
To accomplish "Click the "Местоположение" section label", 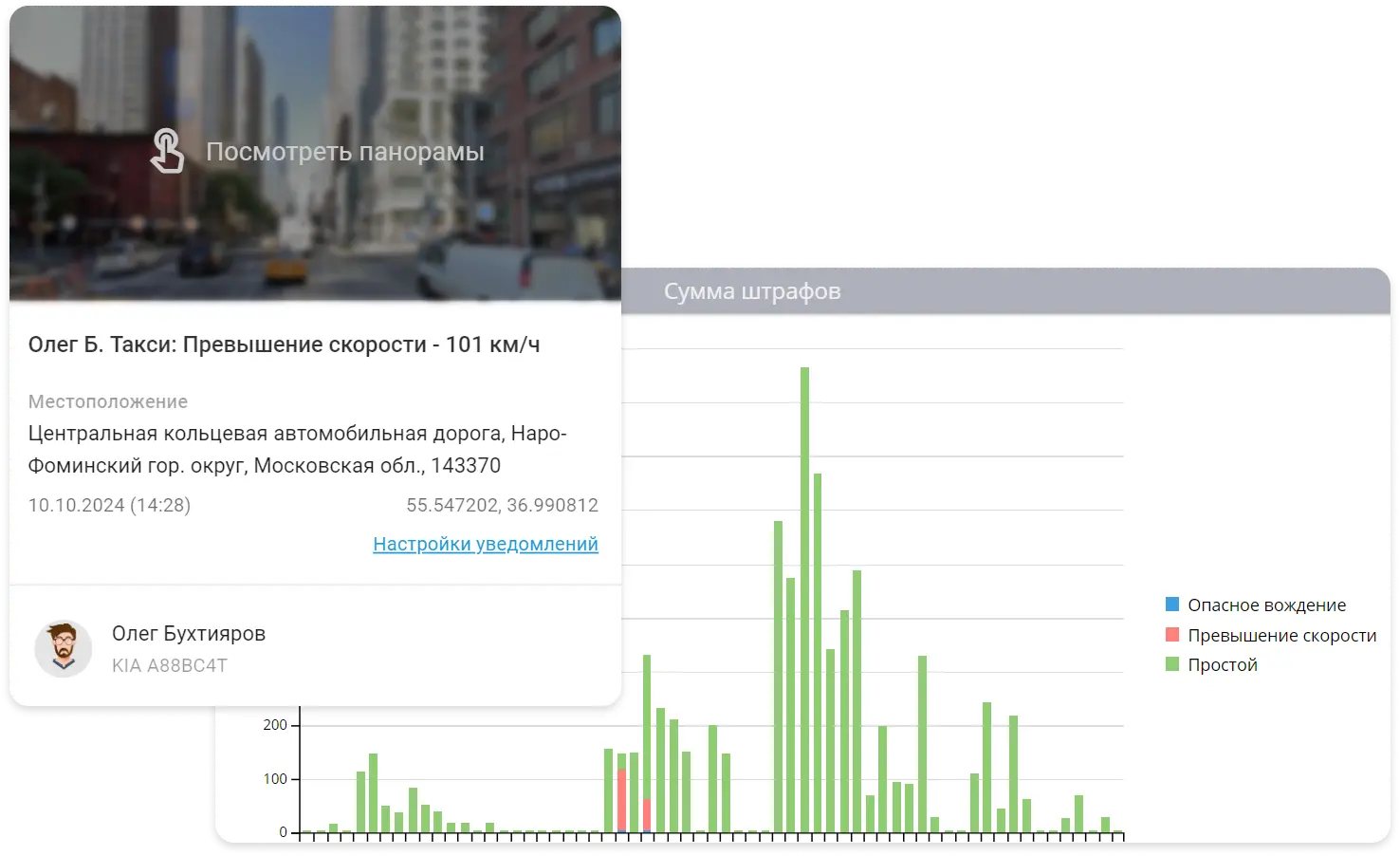I will [x=108, y=401].
